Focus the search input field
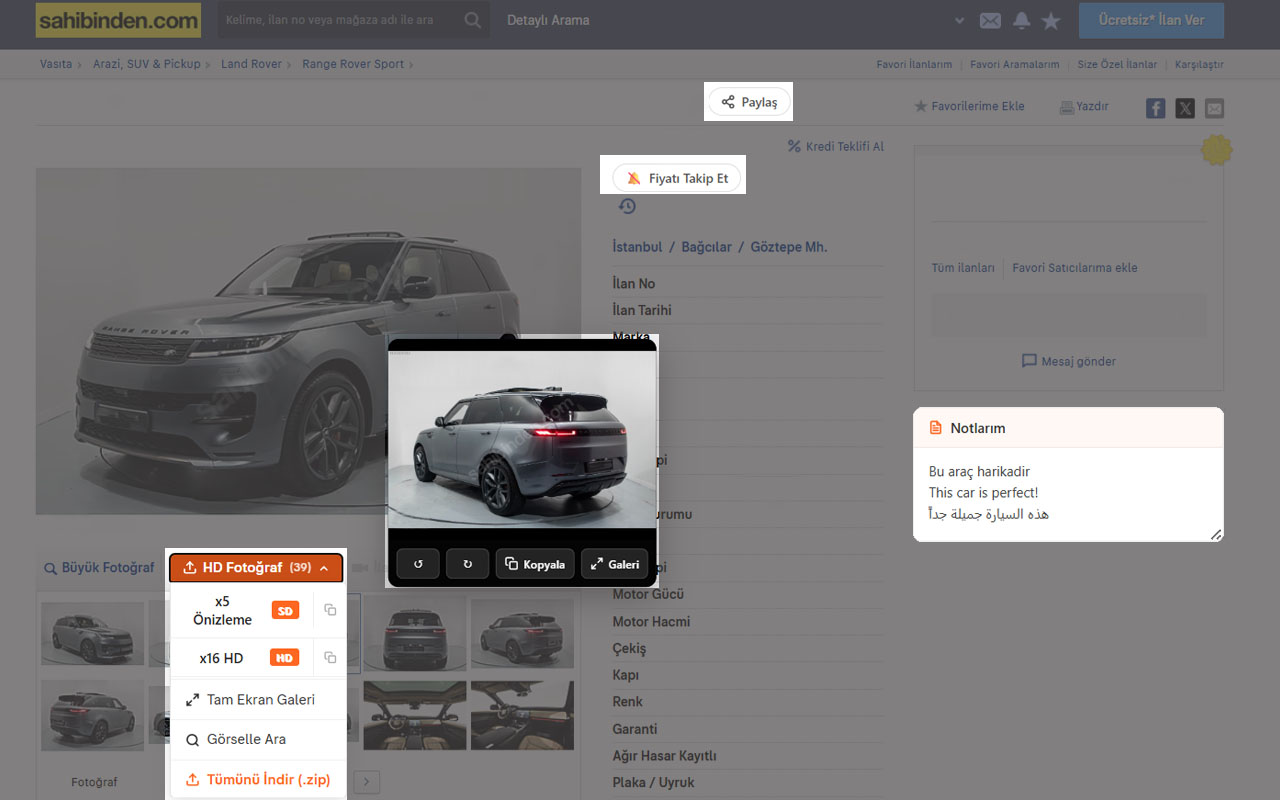The image size is (1280, 800). [340, 20]
